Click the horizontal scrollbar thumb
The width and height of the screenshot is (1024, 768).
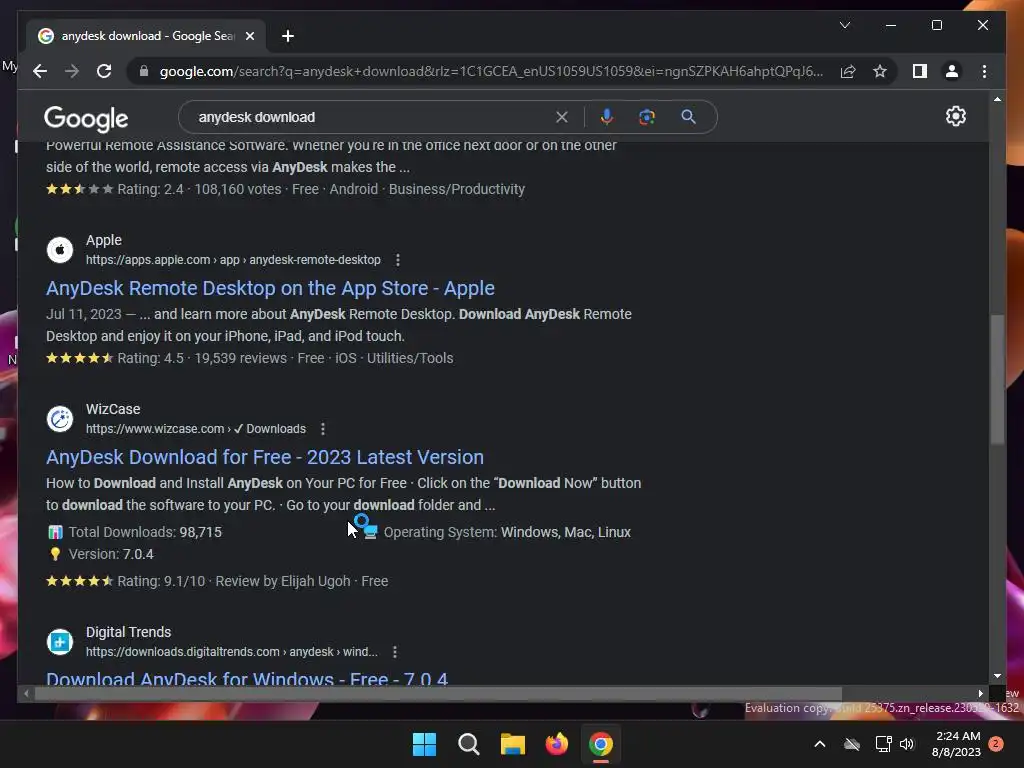438,694
